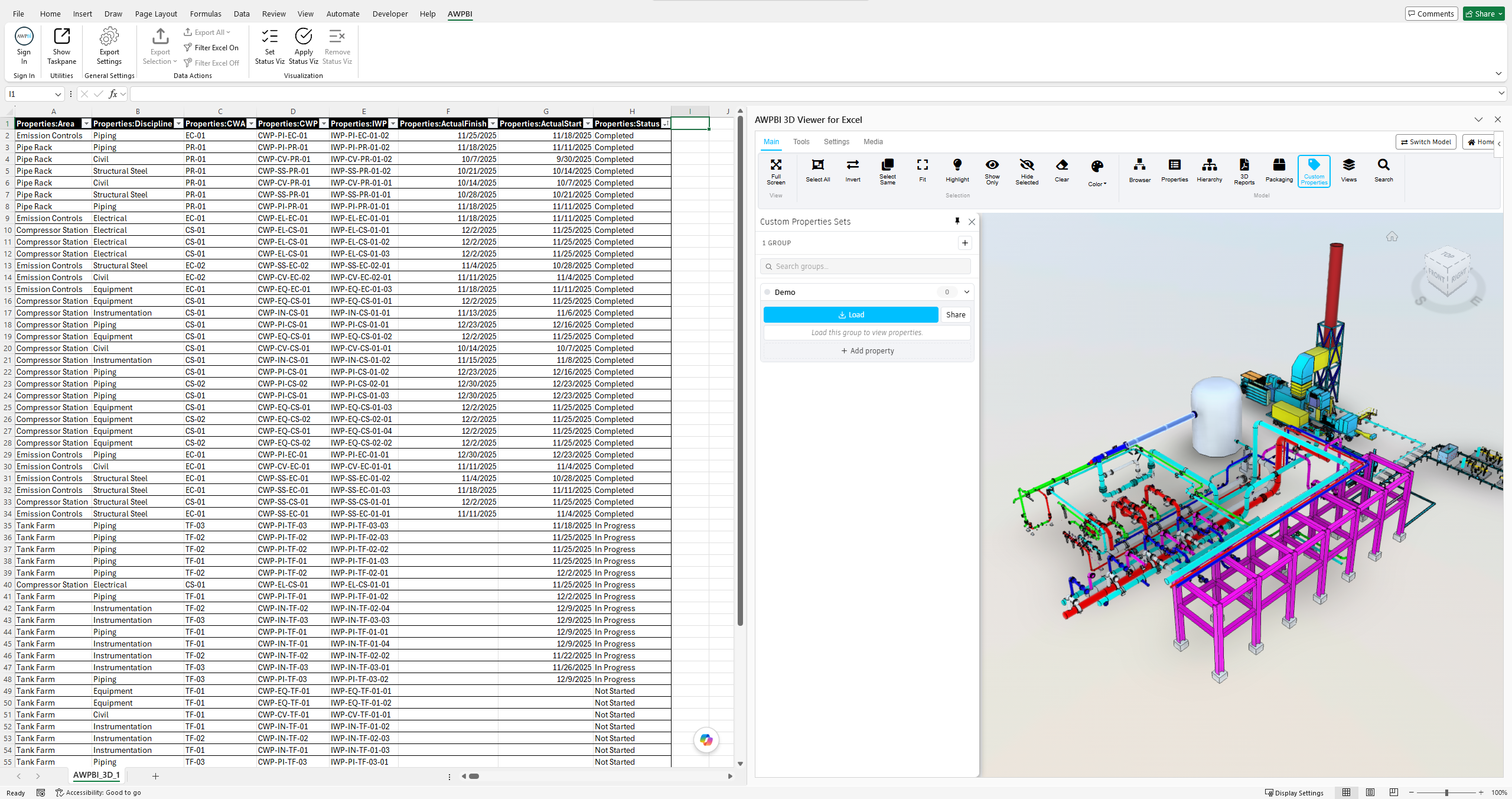Image resolution: width=1512 pixels, height=799 pixels.
Task: Open Export Settings gear icon
Action: point(109,37)
